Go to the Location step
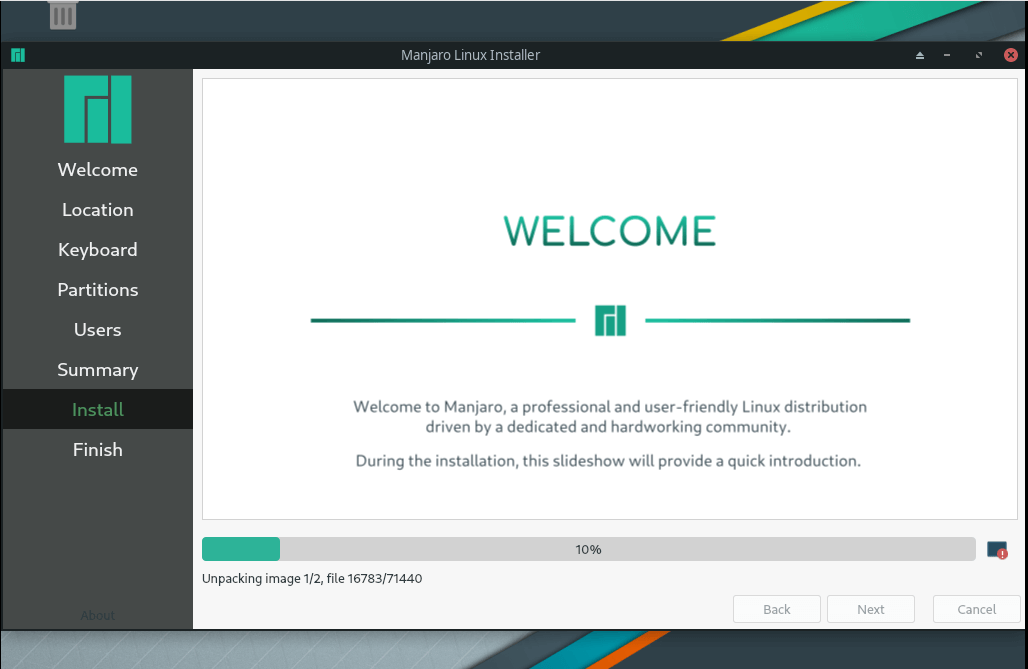Screen dimensions: 1028x669 coord(98,210)
